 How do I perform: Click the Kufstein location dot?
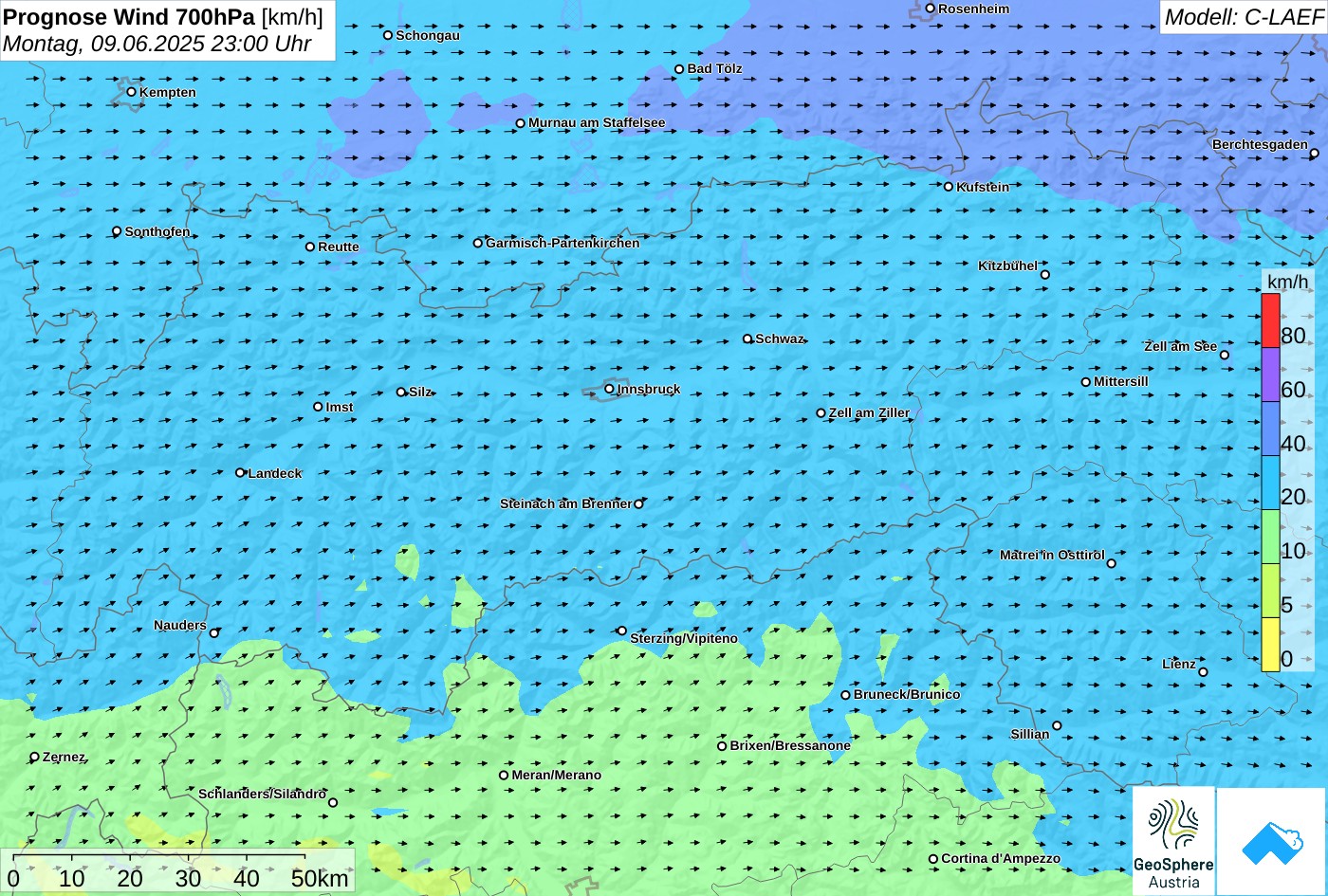click(949, 187)
